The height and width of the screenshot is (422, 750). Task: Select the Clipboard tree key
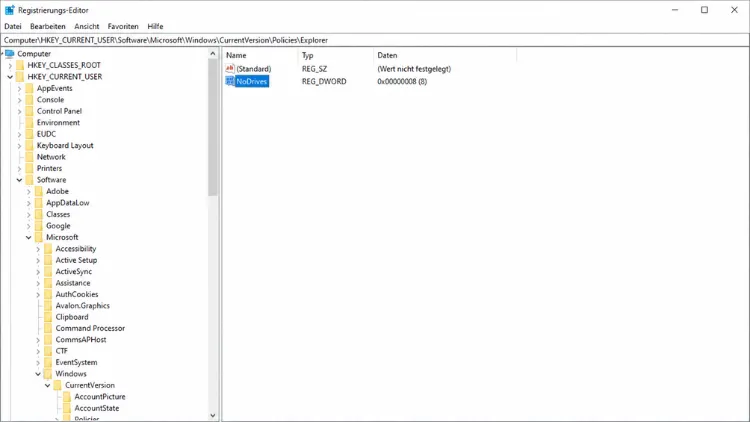(72, 317)
